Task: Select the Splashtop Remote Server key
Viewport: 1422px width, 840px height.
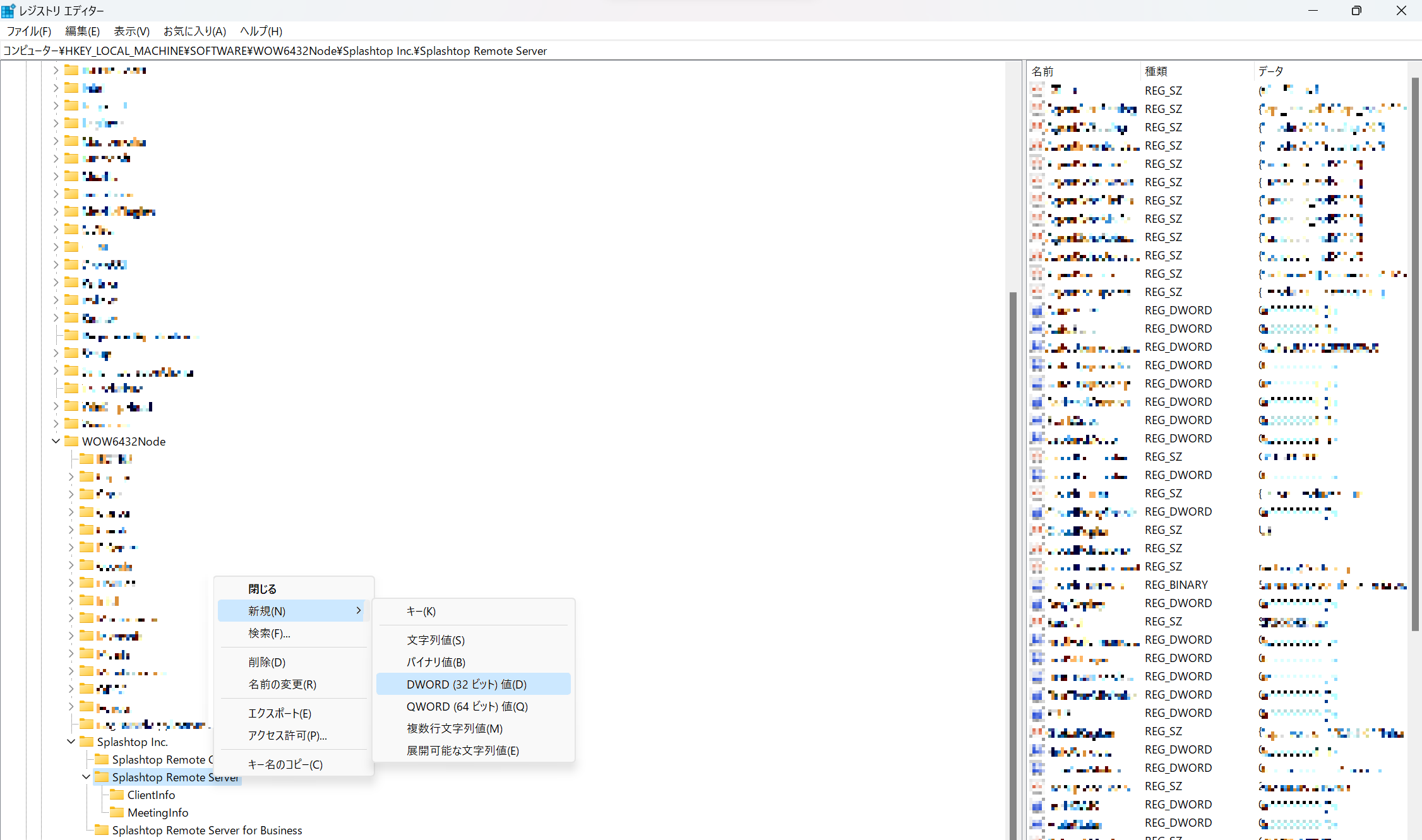Action: point(176,777)
